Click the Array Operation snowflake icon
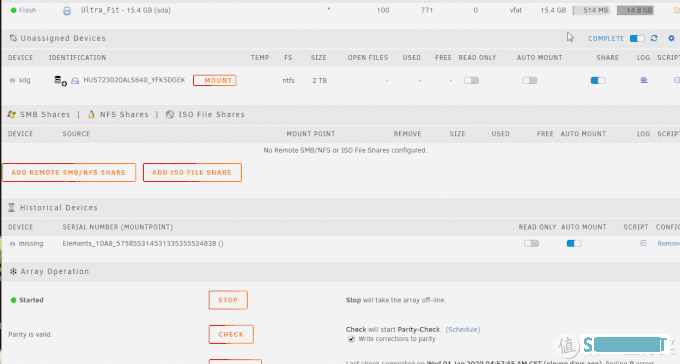680x364 pixels. (13, 272)
